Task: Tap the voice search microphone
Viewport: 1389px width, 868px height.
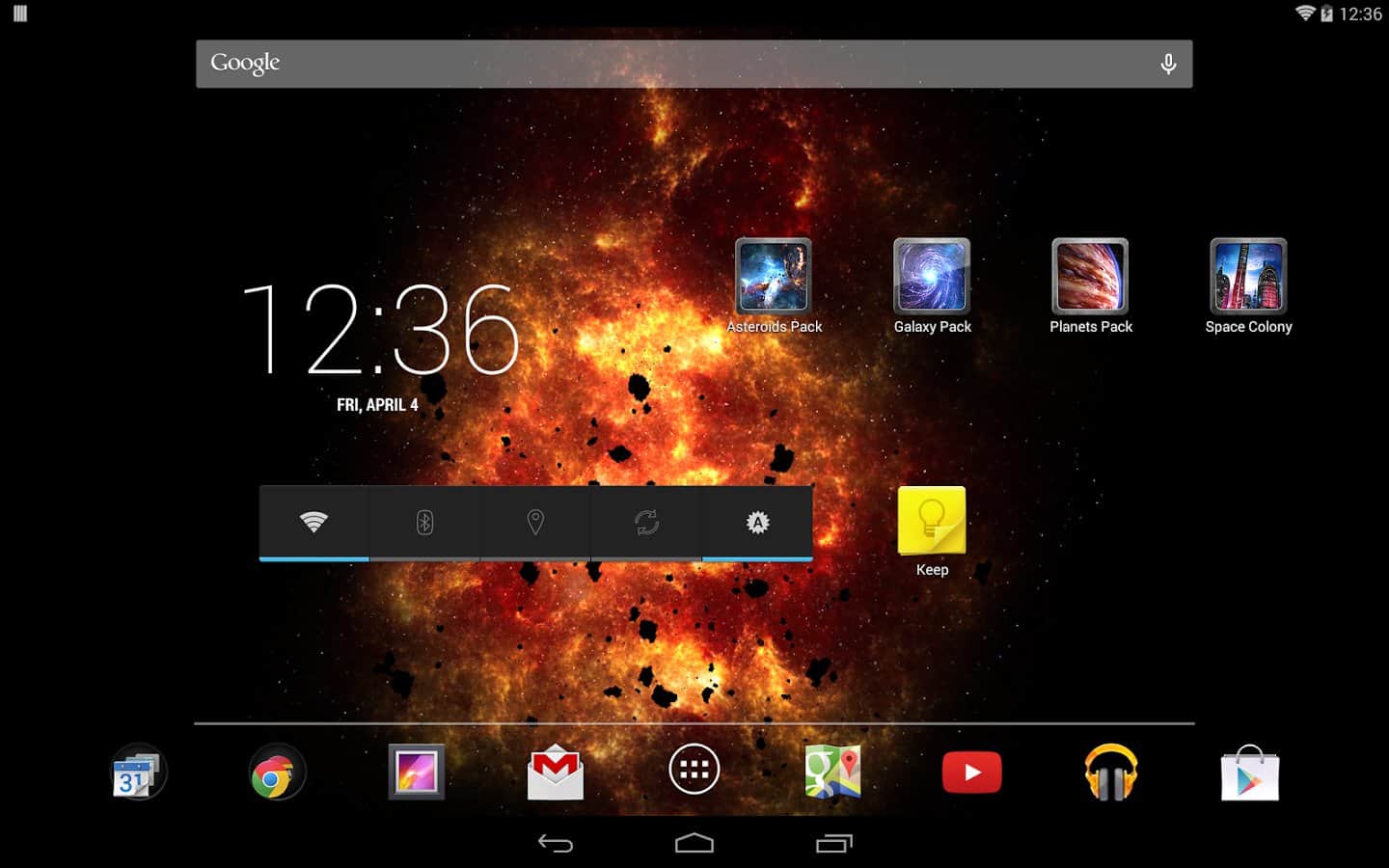Action: [x=1168, y=64]
